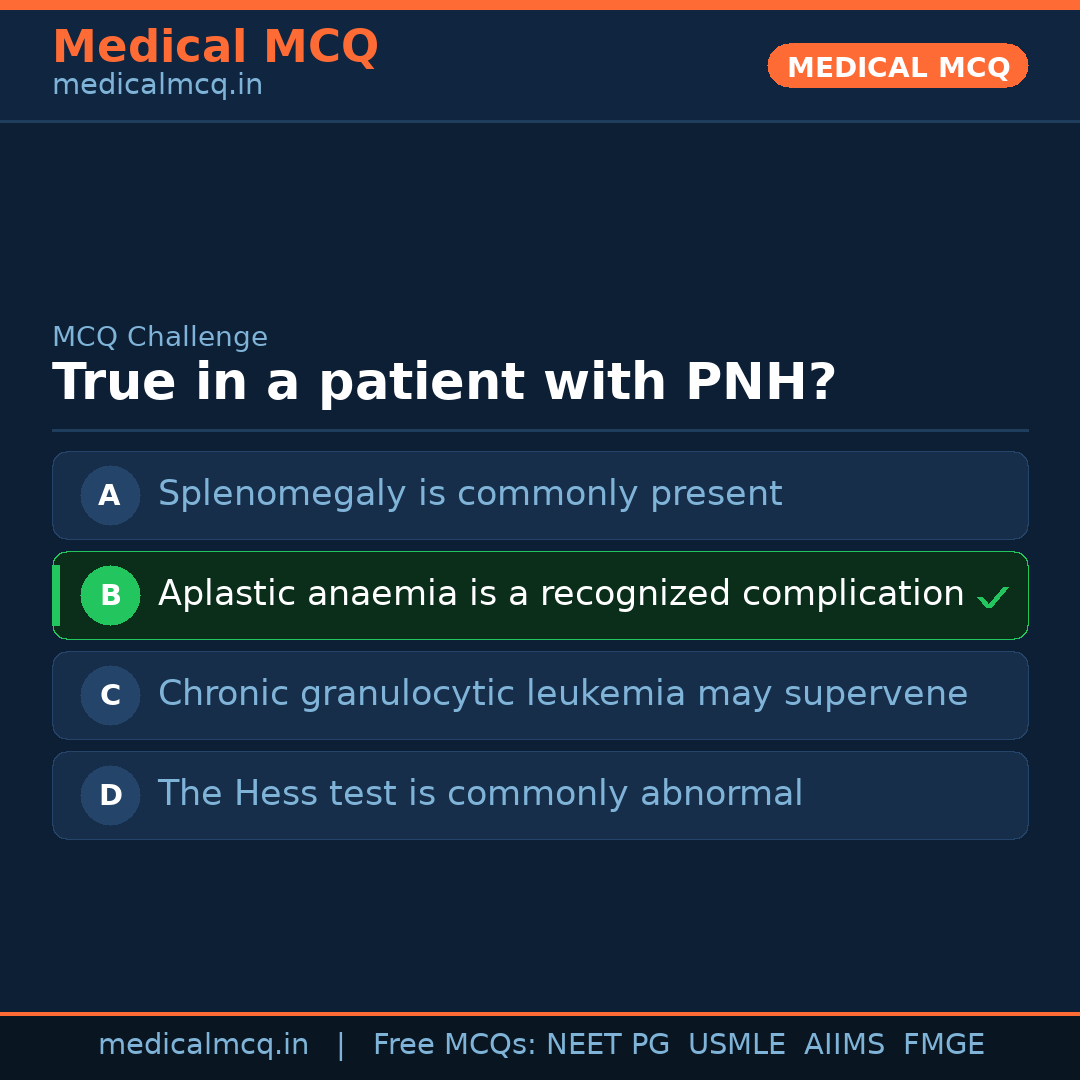
Task: Click the AIIMS label in footer
Action: [x=844, y=1045]
